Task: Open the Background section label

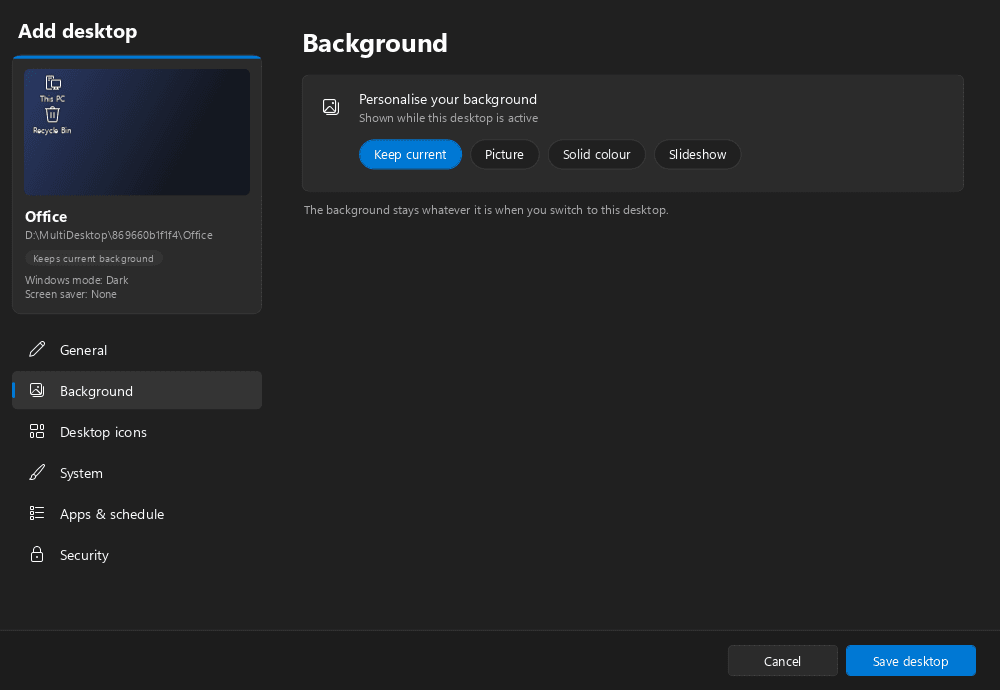Action: tap(96, 391)
